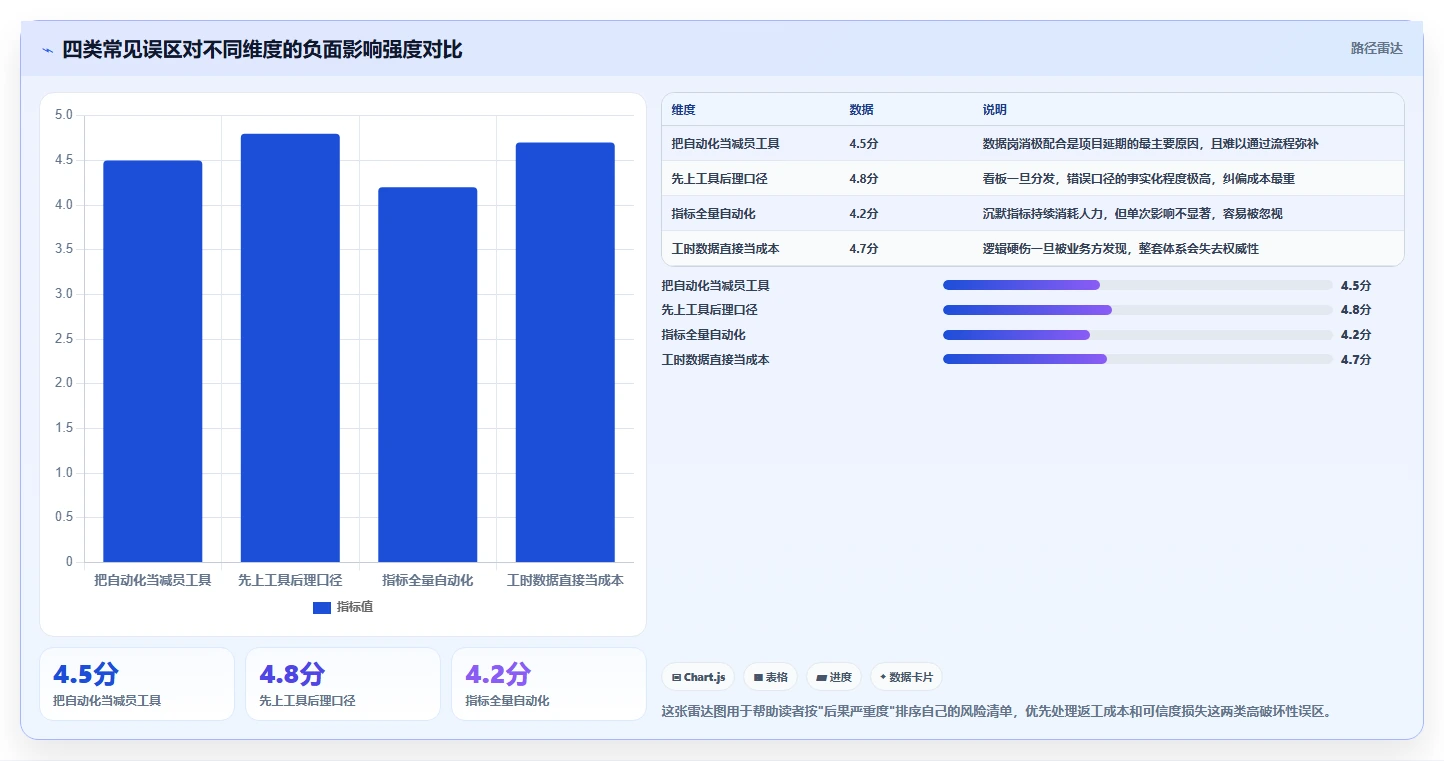The width and height of the screenshot is (1444, 761).
Task: Click the 数据卡片 chip sparkle icon
Action: [883, 677]
